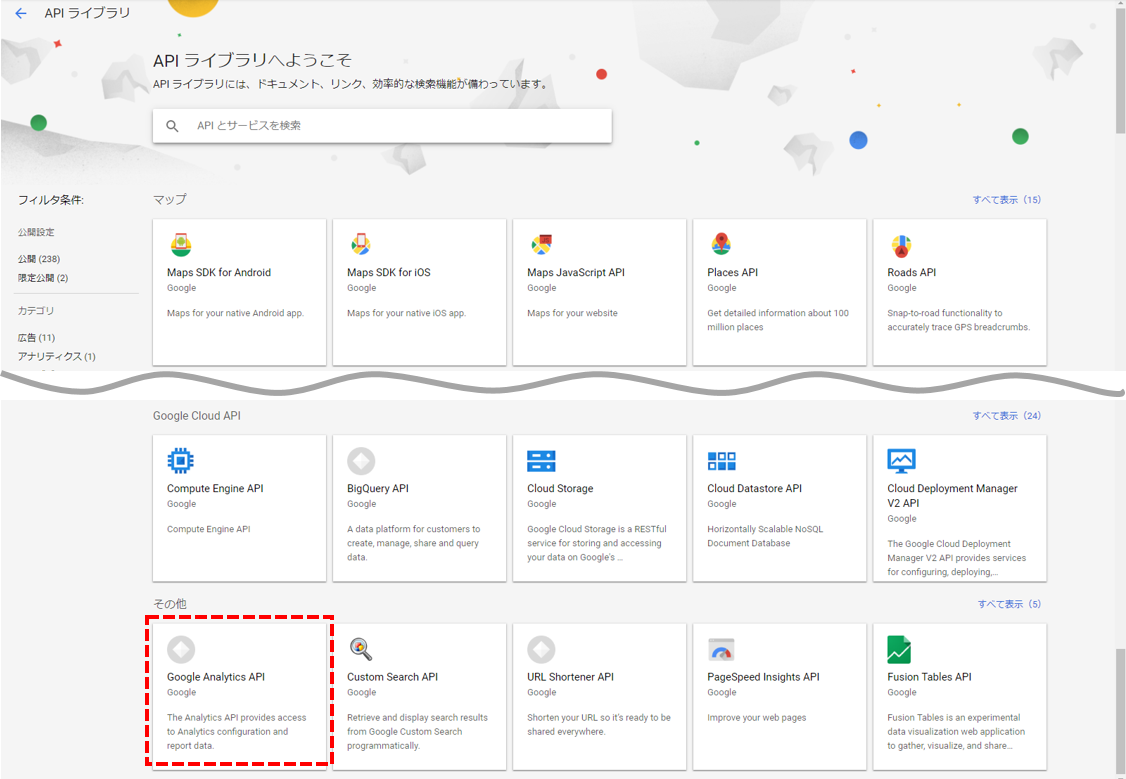This screenshot has width=1126, height=779.
Task: Click 'Improve your web pages' description
Action: [x=757, y=717]
